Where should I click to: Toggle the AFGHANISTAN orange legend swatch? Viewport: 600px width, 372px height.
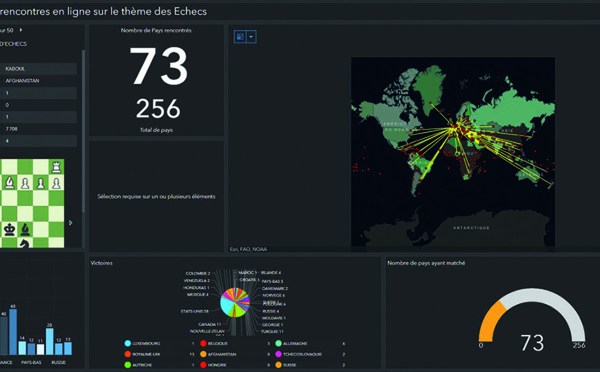coord(203,354)
